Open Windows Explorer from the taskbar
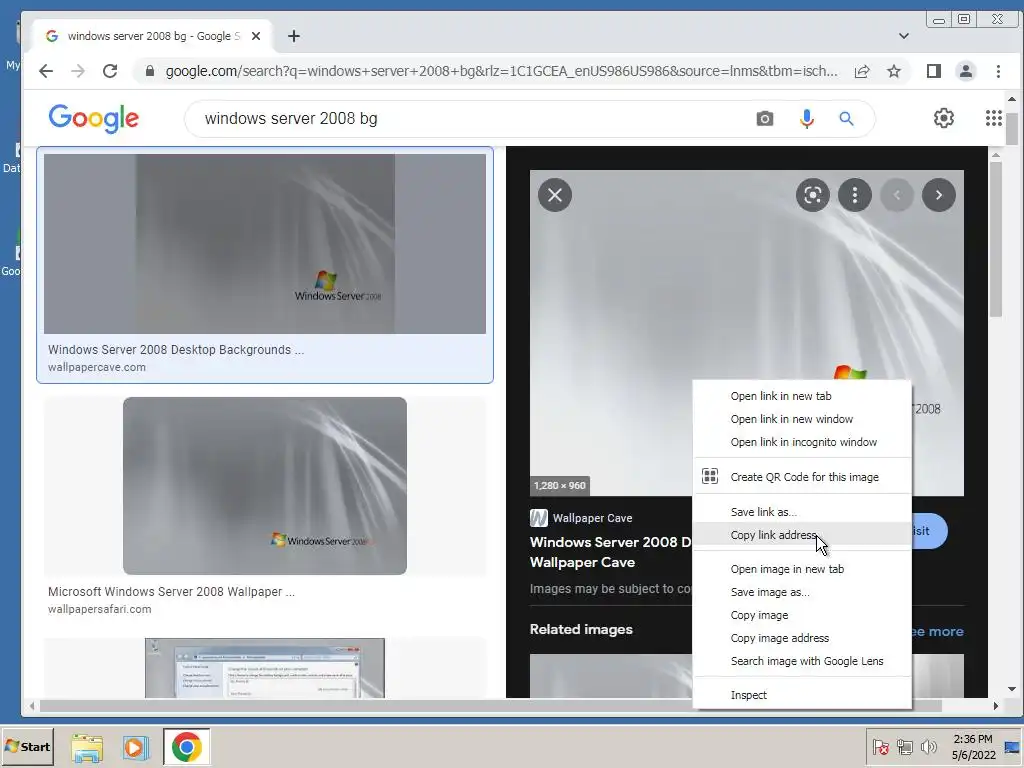 (87, 747)
